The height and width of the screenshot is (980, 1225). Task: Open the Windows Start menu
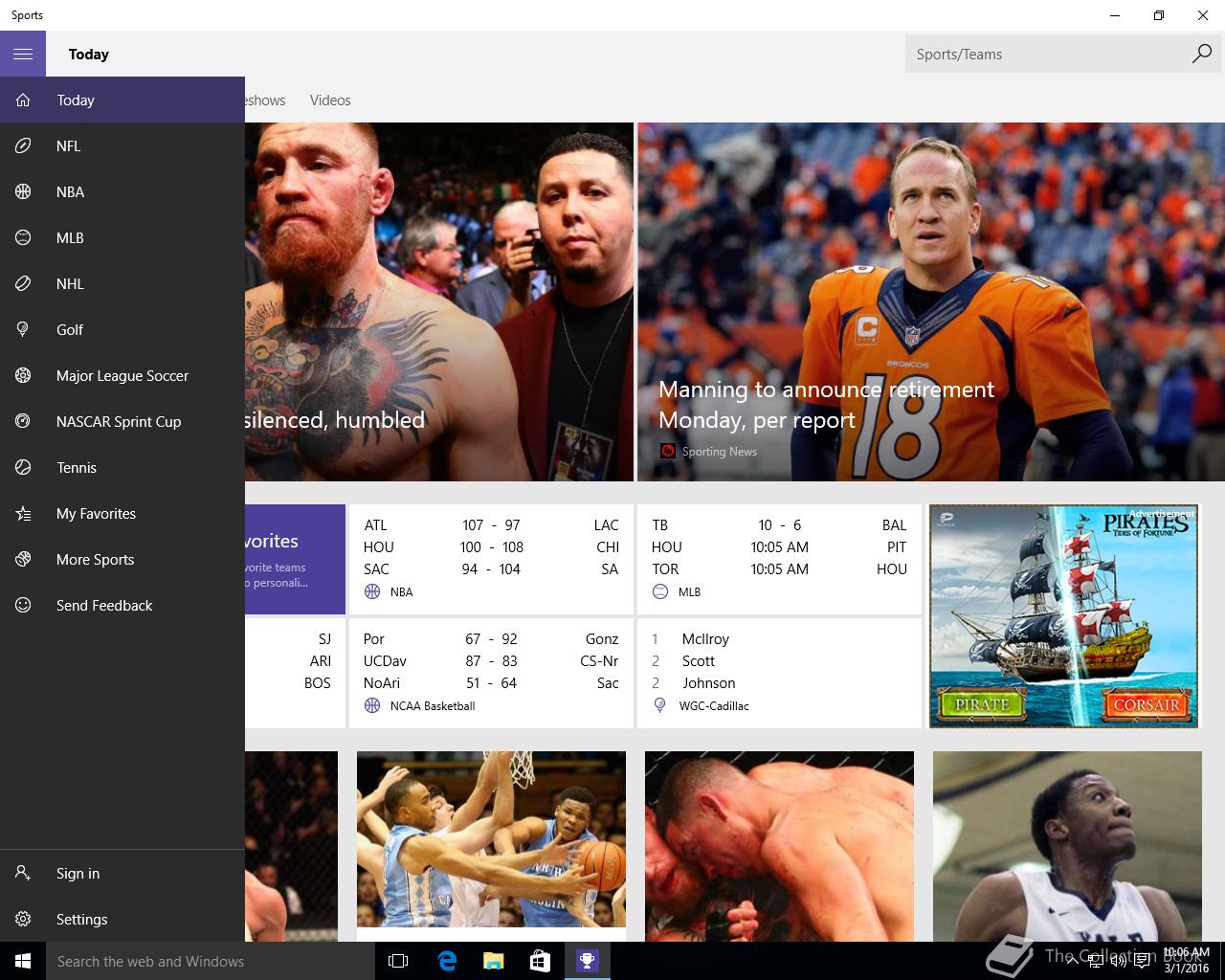click(23, 961)
